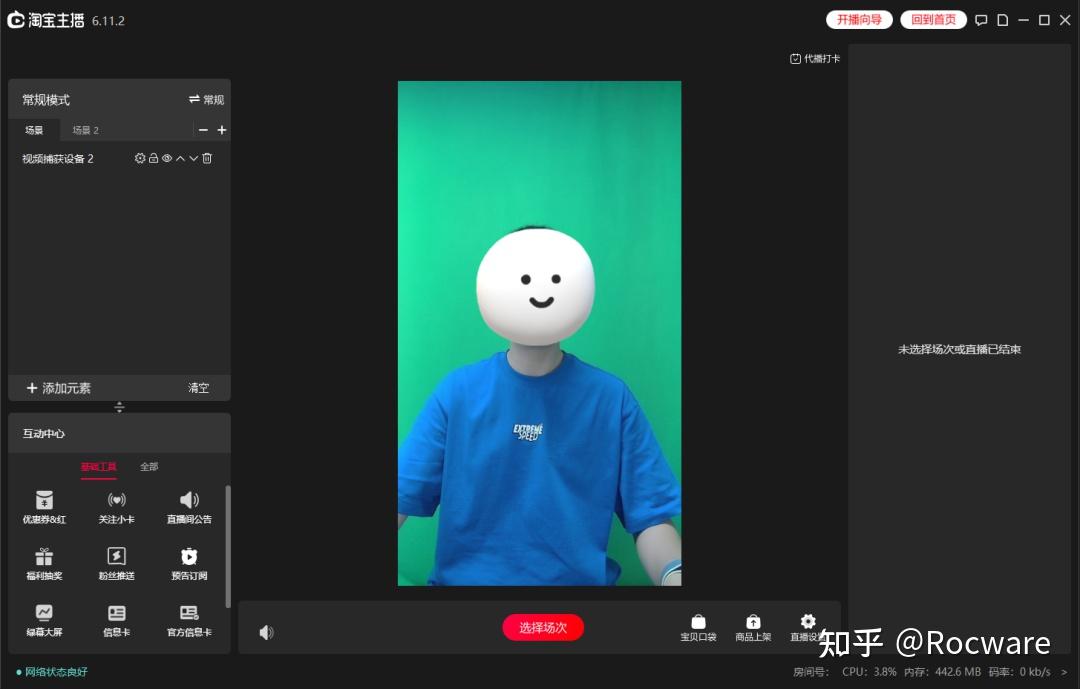Click the 网络状态良好 network status
This screenshot has height=689, width=1080.
(52, 672)
